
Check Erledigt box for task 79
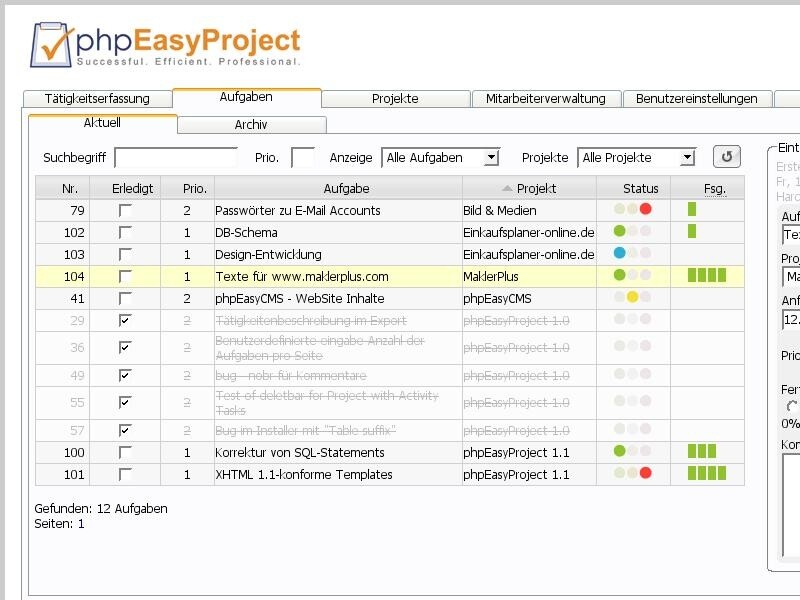pyautogui.click(x=125, y=210)
